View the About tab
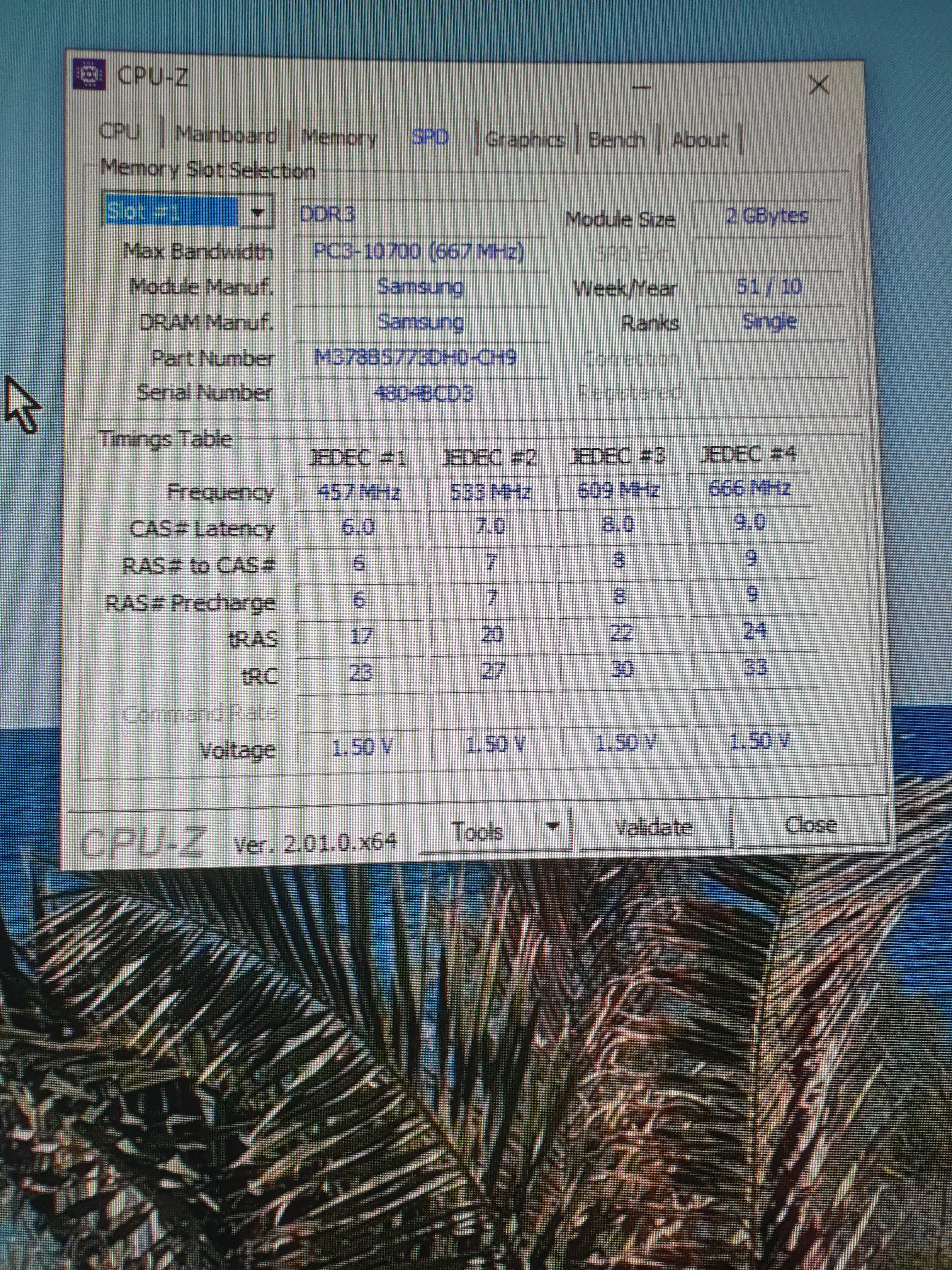Viewport: 952px width, 1270px height. pyautogui.click(x=700, y=140)
